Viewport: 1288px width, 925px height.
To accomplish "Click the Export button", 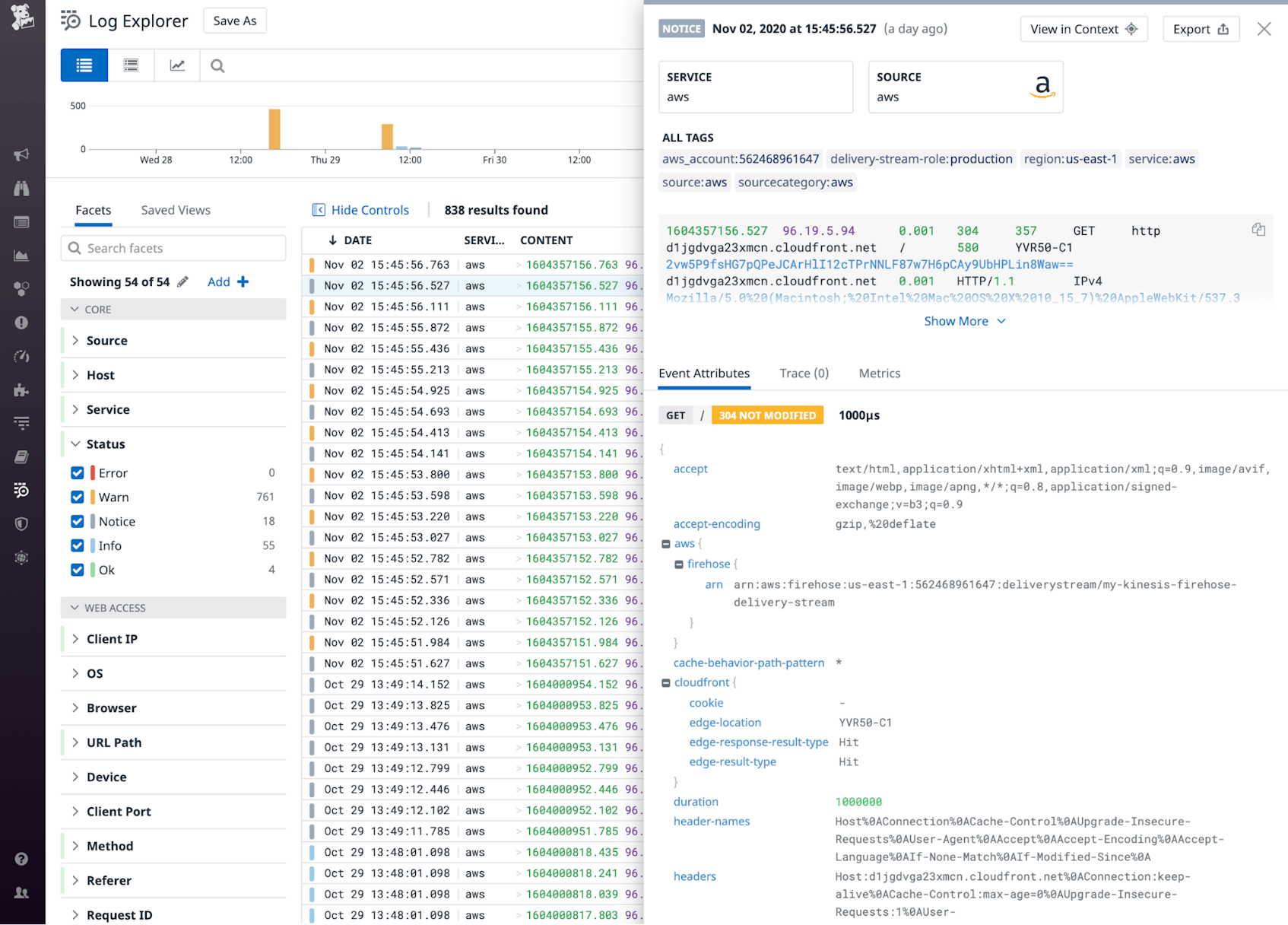I will pyautogui.click(x=1201, y=29).
